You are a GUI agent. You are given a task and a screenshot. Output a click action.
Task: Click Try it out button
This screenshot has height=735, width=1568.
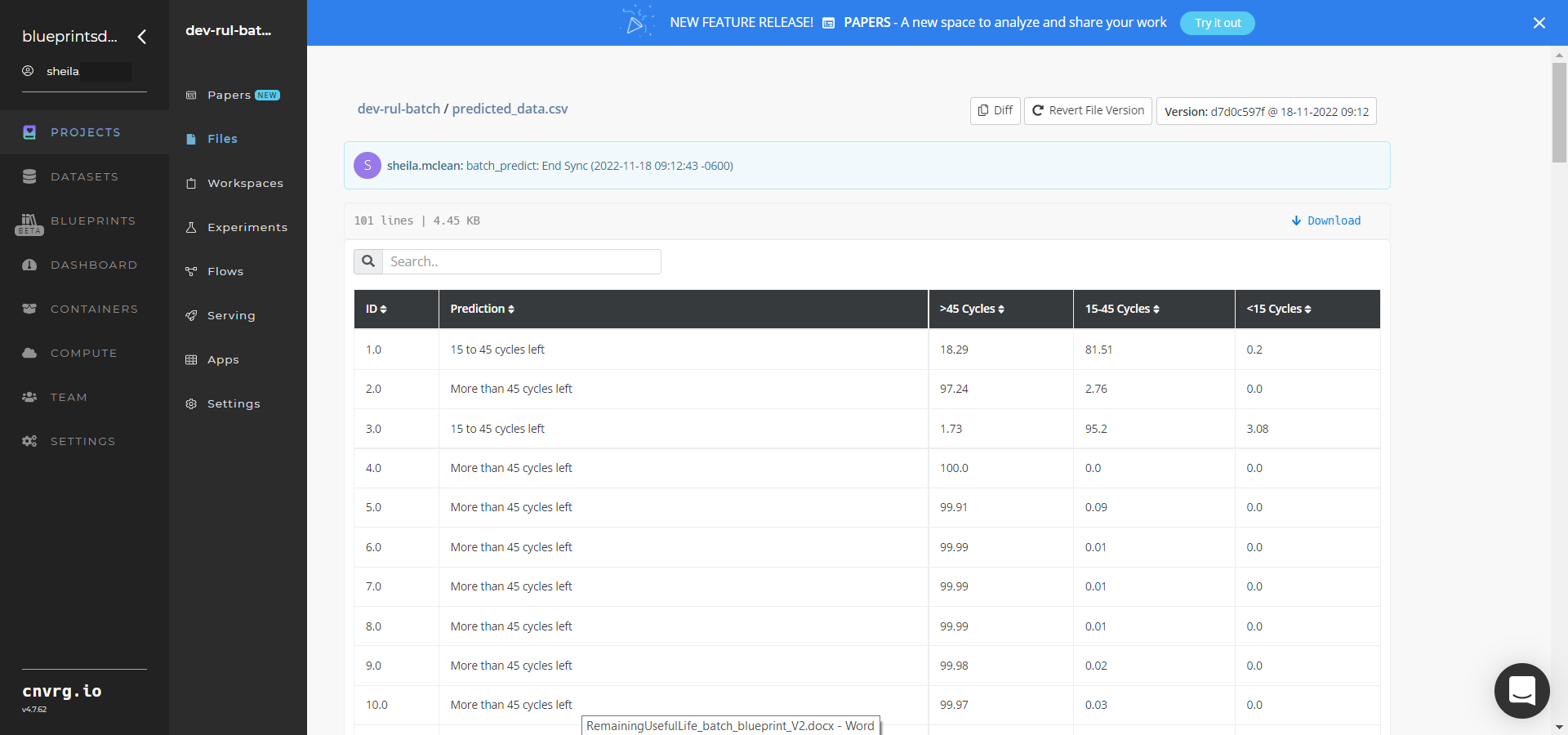click(x=1218, y=23)
